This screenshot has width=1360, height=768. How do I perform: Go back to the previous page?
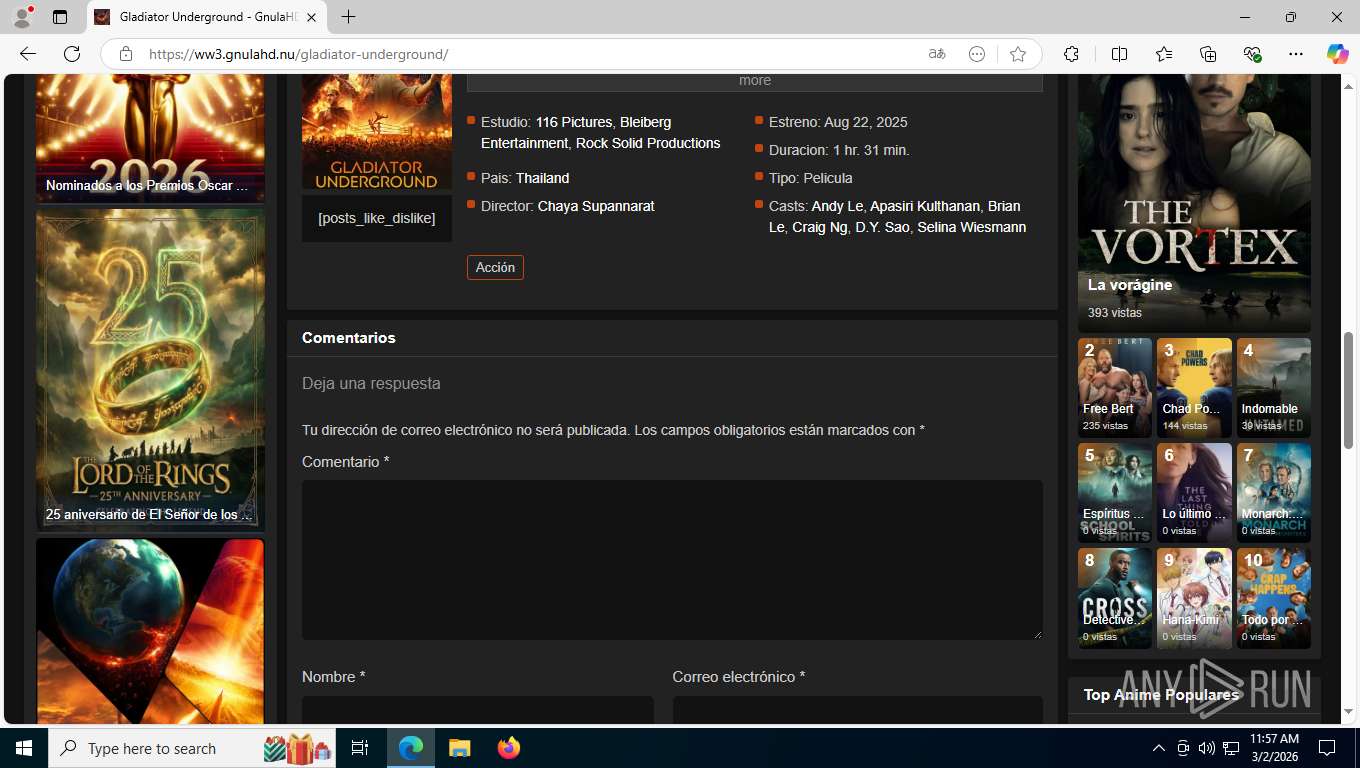click(28, 54)
